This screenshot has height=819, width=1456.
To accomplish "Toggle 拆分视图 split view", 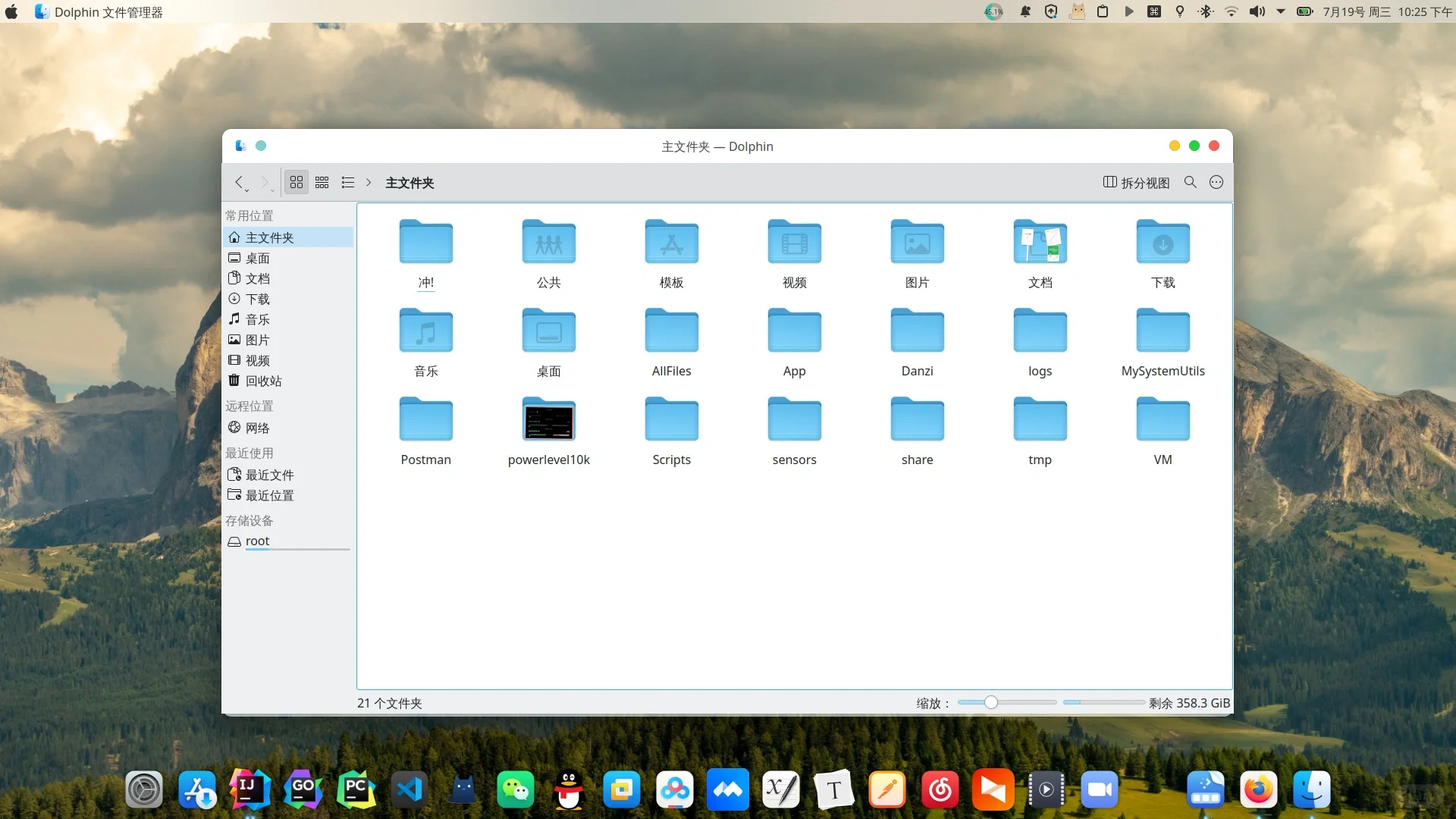I will click(1135, 182).
